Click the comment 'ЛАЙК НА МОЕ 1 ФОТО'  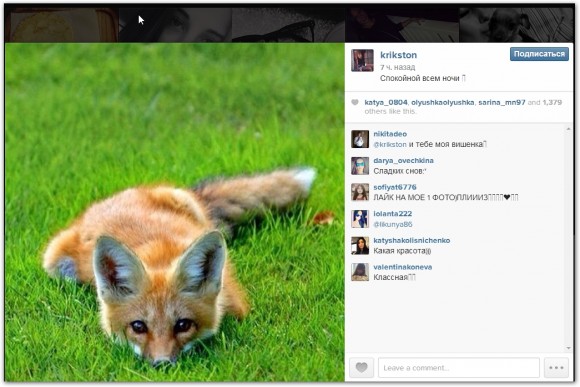pyautogui.click(x=414, y=198)
